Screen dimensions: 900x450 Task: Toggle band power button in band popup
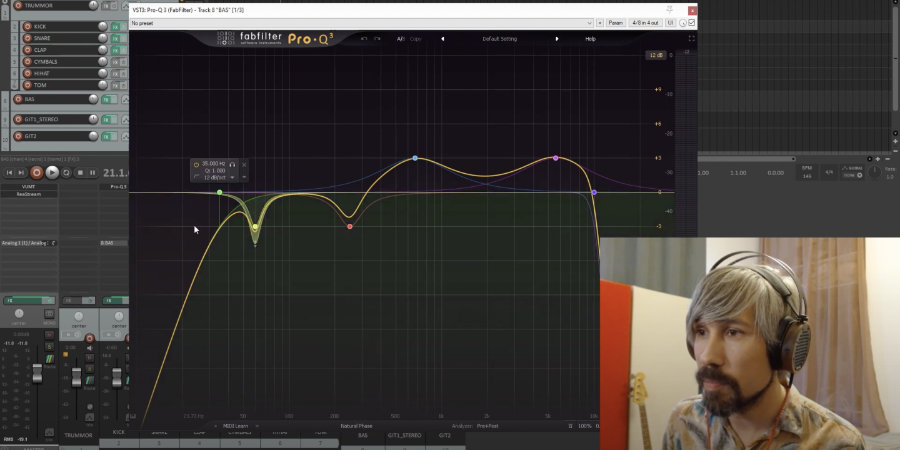[196, 164]
